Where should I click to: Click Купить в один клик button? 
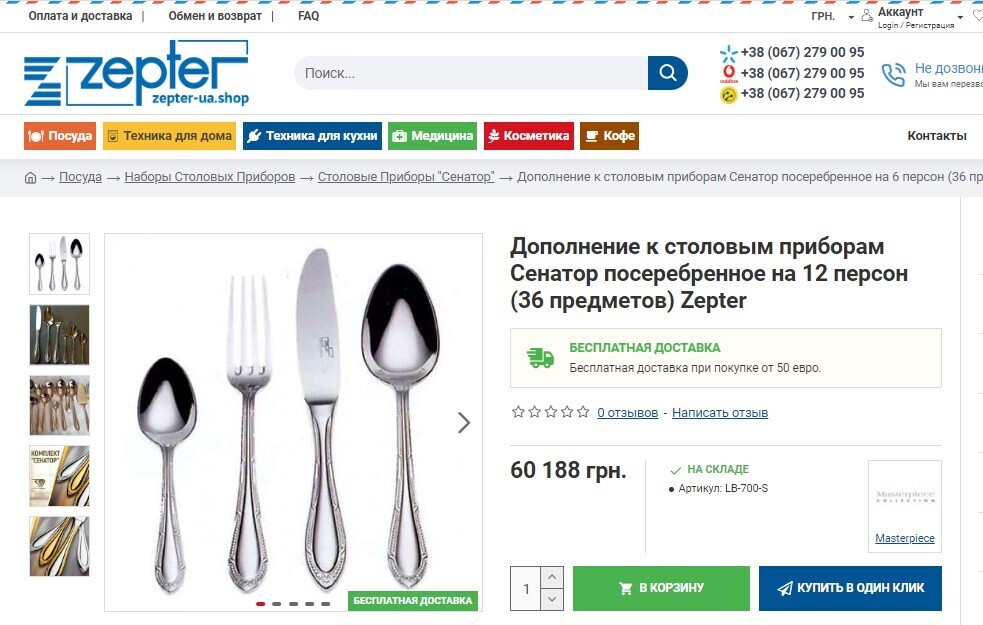click(850, 588)
